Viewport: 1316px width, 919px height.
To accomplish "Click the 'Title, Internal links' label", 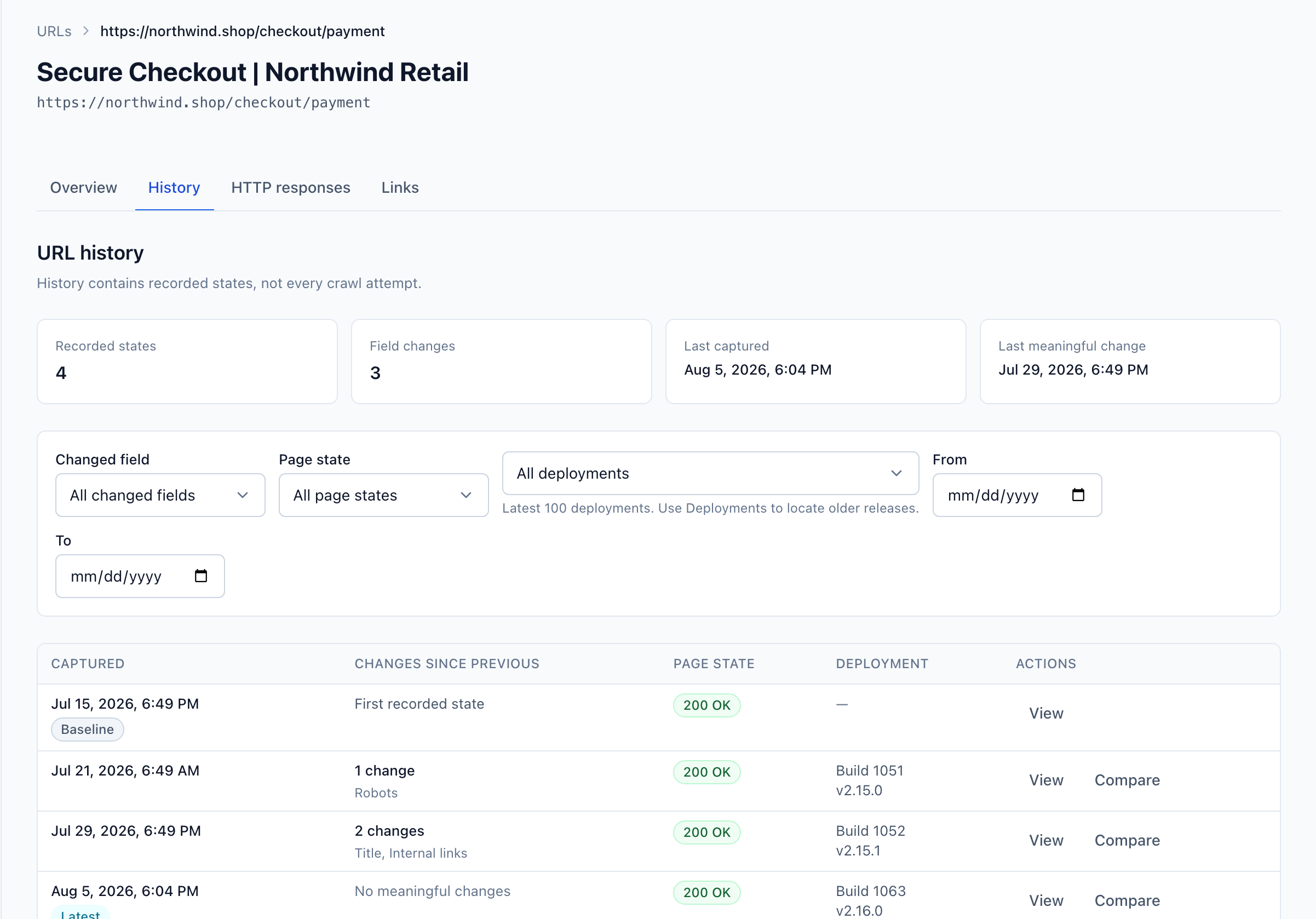I will click(x=411, y=853).
